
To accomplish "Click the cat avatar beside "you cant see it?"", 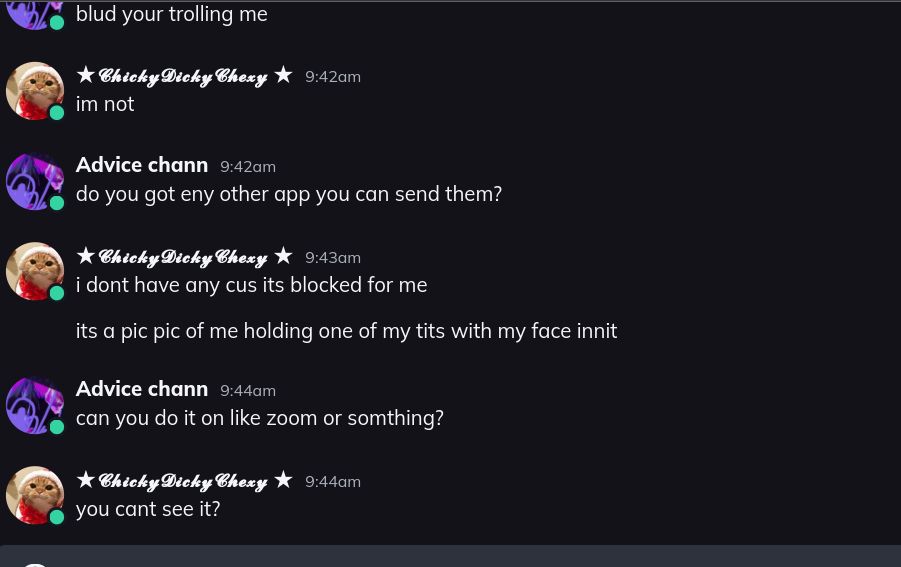I will pyautogui.click(x=35, y=495).
